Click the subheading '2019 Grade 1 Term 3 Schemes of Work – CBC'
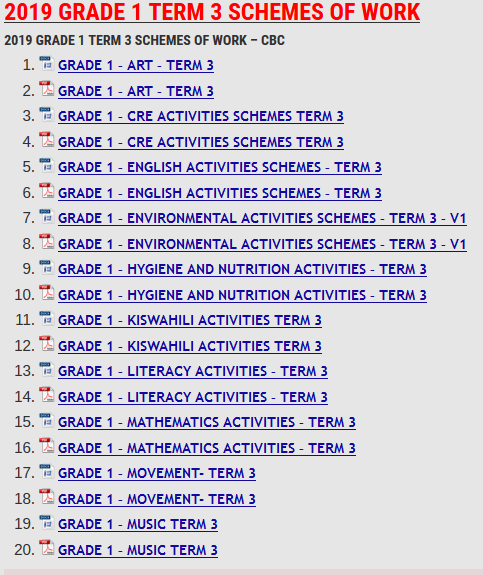Image resolution: width=483 pixels, height=575 pixels. [144, 40]
